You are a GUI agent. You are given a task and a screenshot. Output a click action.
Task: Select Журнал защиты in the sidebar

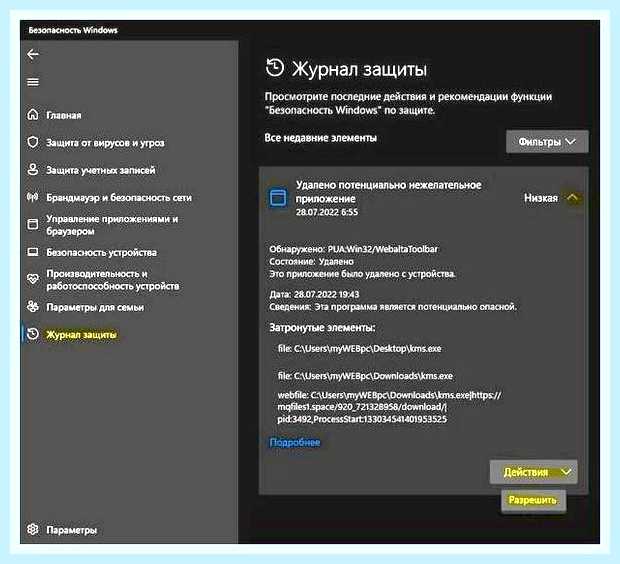pos(81,335)
